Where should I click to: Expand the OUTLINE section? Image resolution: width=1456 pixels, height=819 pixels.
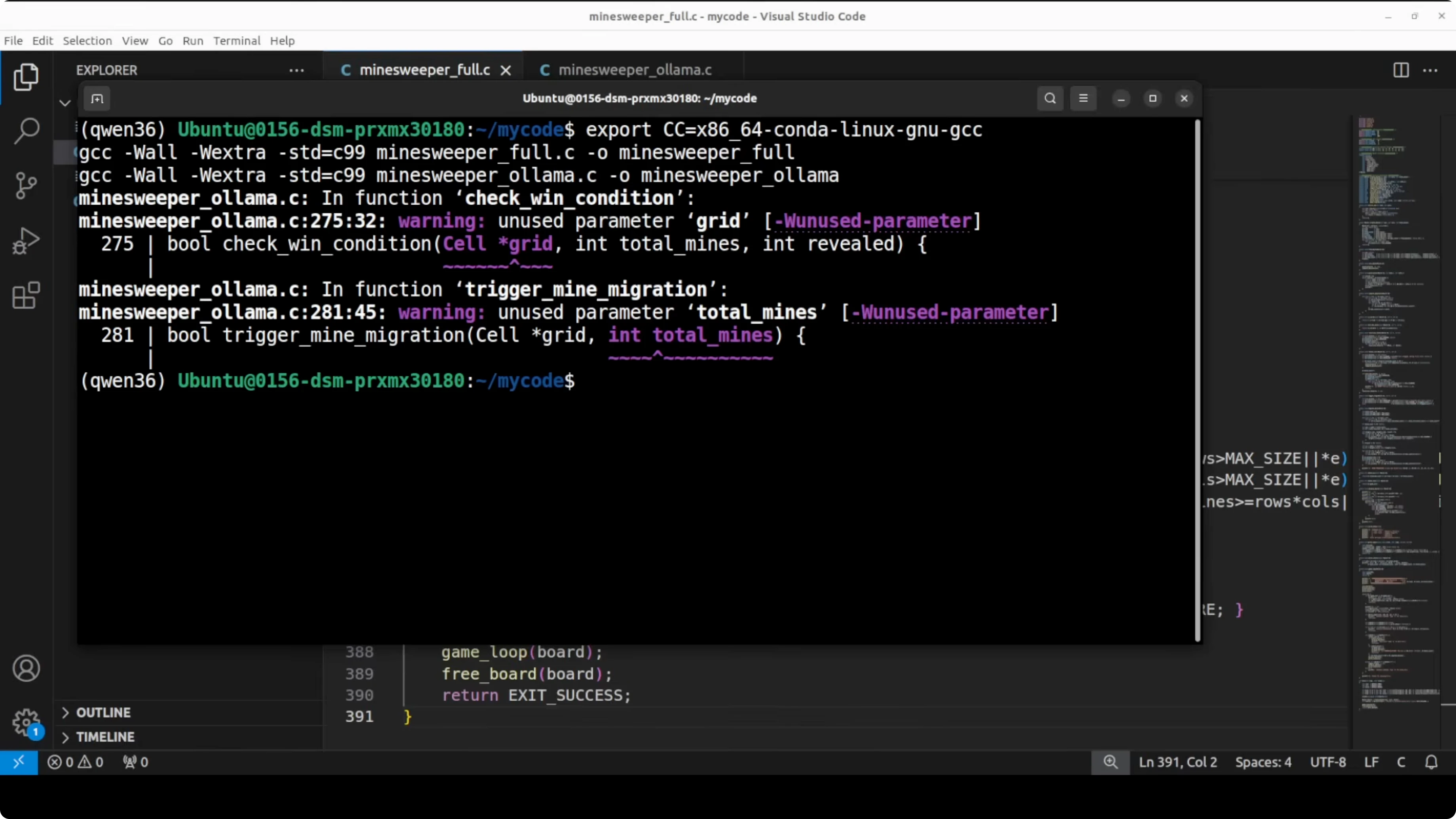103,712
